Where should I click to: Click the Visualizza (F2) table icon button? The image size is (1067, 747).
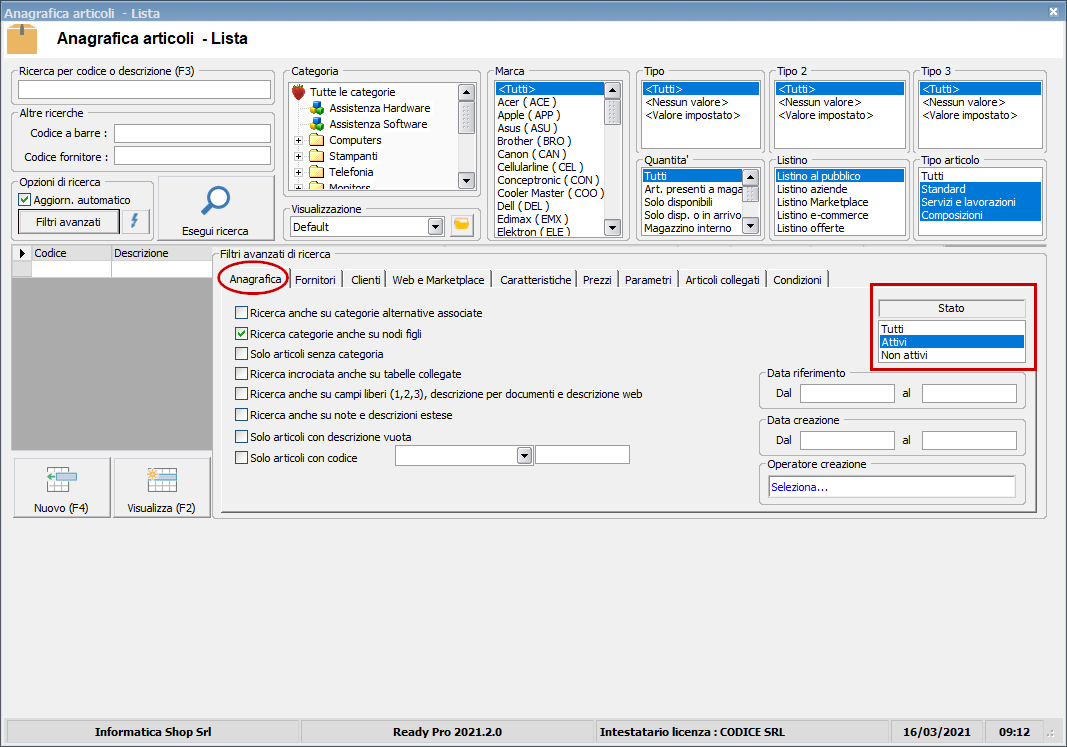point(162,488)
